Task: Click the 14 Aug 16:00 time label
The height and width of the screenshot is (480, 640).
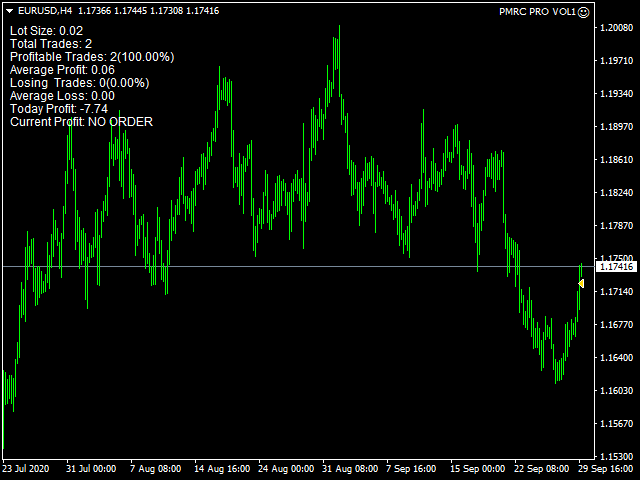Action: [222, 469]
